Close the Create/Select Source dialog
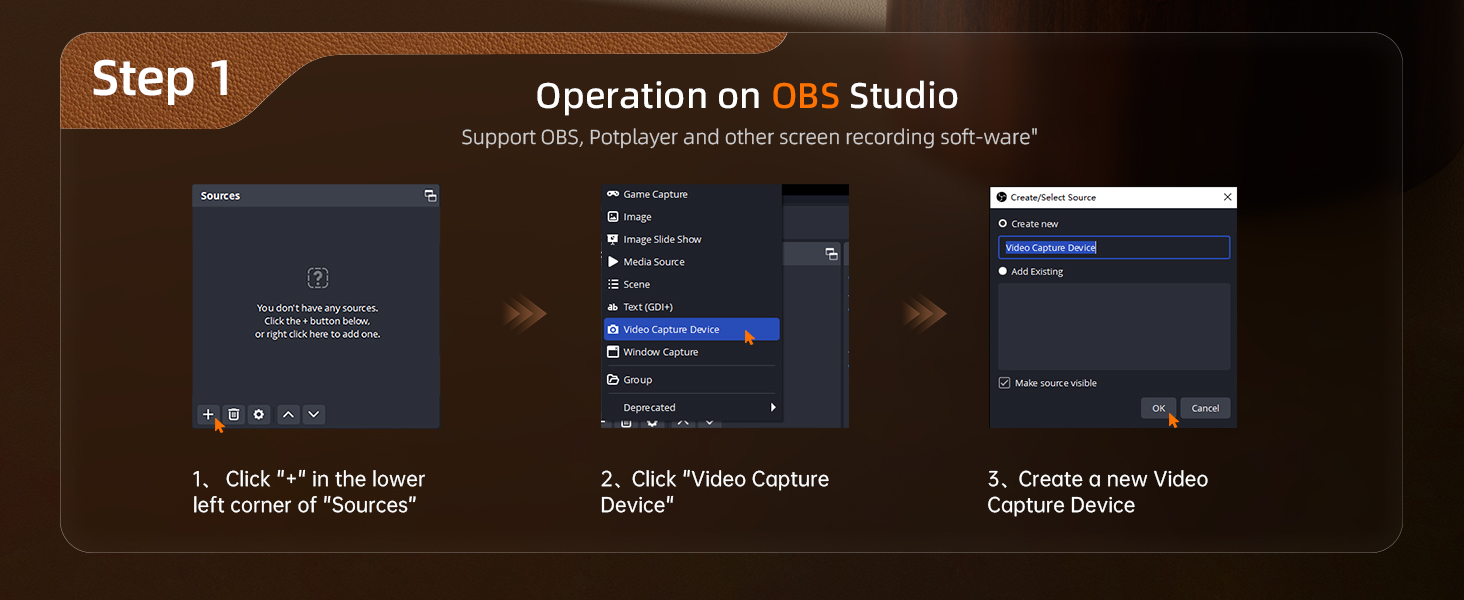The image size is (1464, 600). coord(1227,197)
